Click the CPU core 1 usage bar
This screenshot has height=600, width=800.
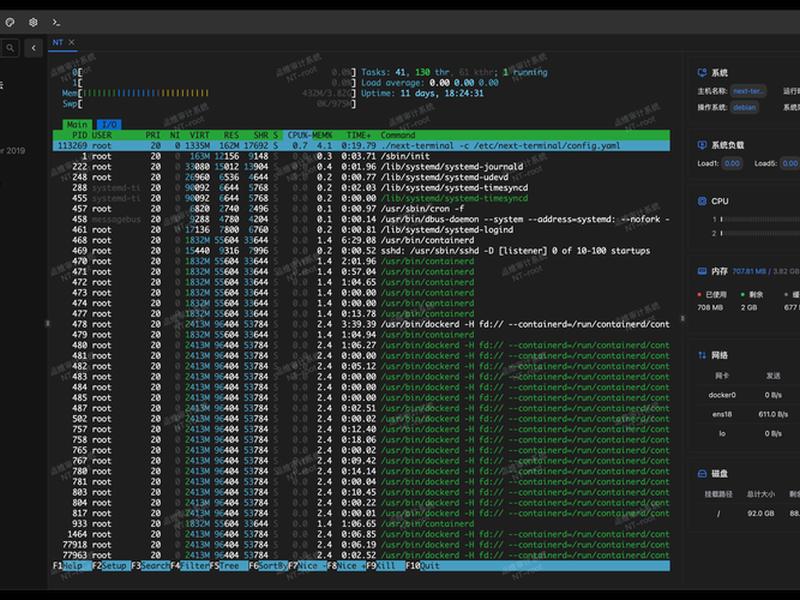[x=760, y=219]
